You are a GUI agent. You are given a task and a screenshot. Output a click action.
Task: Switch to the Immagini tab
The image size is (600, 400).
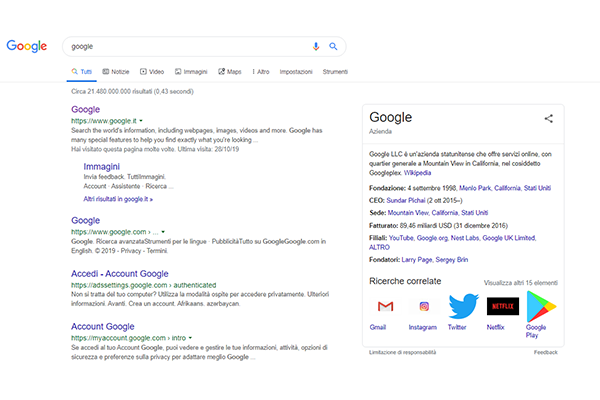[x=191, y=72]
